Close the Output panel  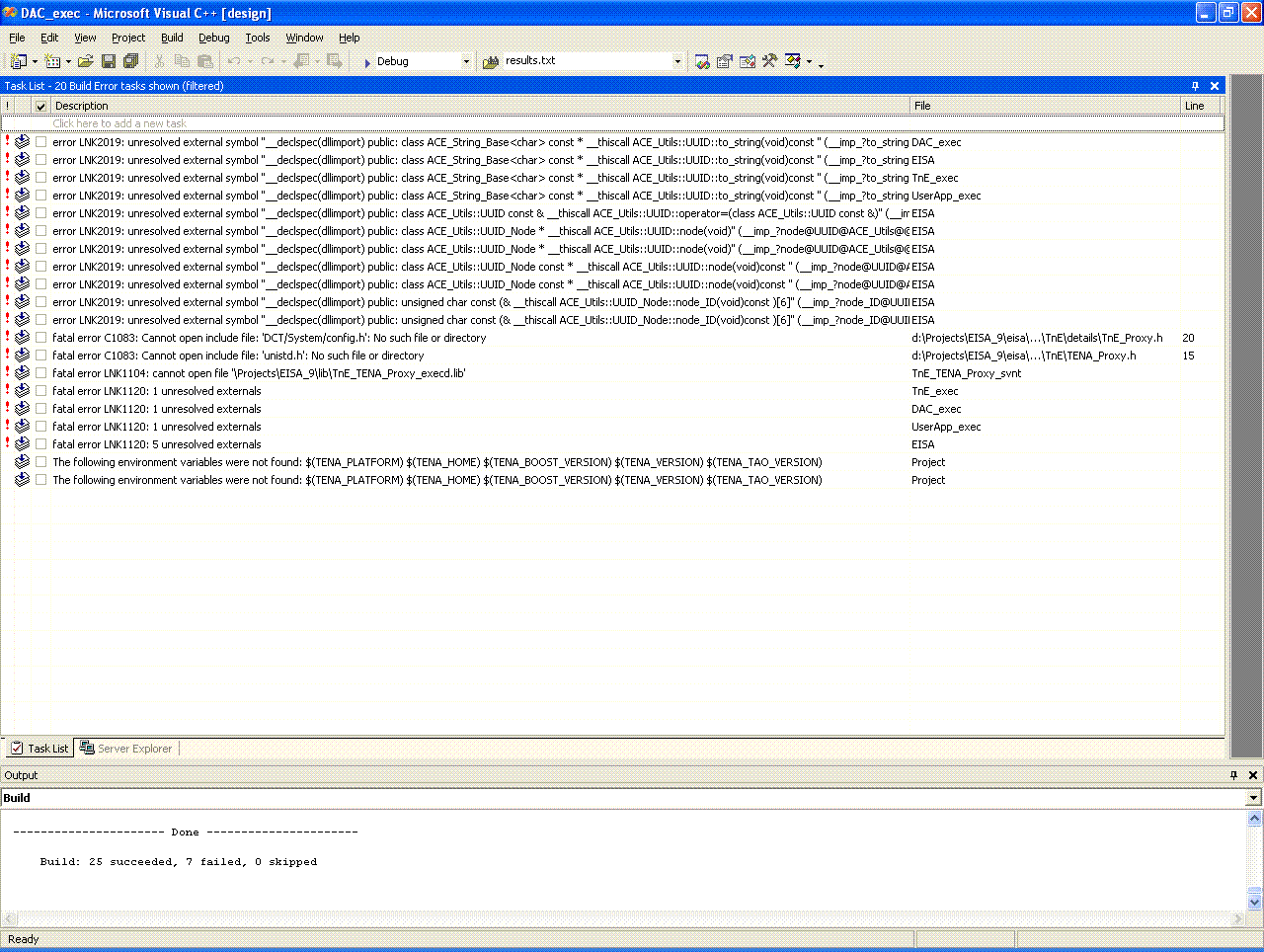pos(1253,775)
